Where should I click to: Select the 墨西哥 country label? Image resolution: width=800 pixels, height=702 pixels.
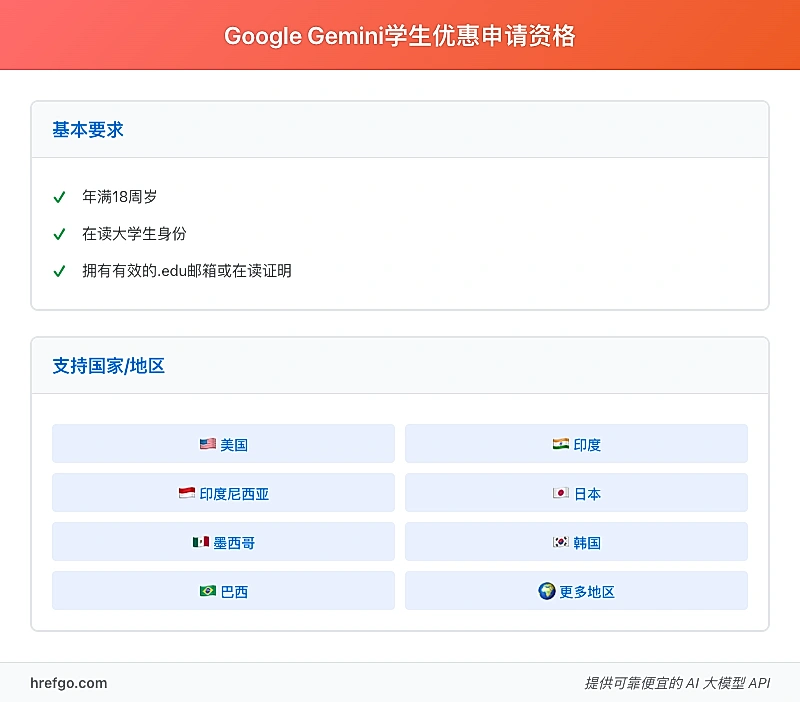click(x=234, y=543)
